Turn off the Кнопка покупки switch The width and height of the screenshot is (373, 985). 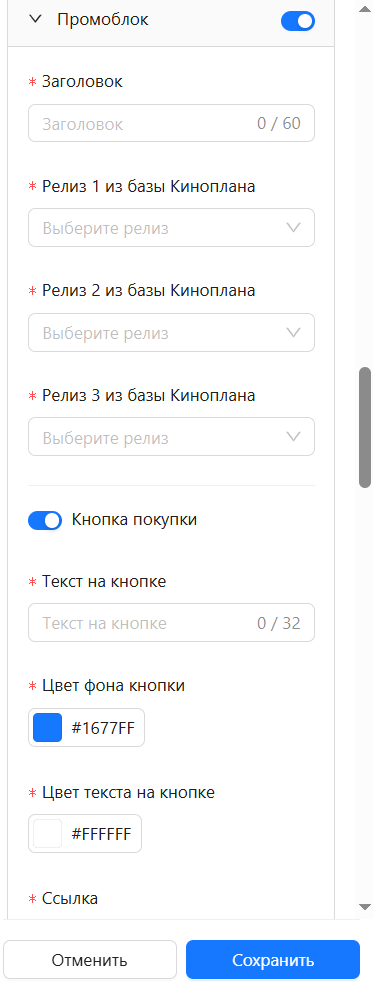(x=45, y=520)
